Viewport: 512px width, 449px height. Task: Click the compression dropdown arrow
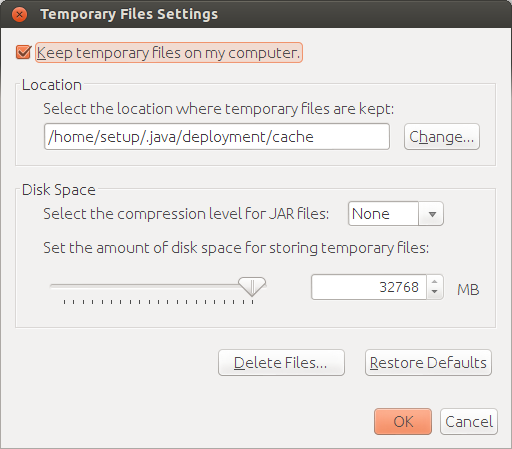[x=432, y=214]
